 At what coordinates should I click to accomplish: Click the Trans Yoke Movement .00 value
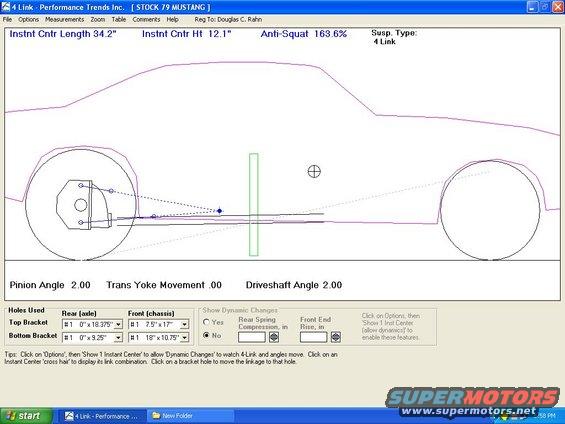pyautogui.click(x=164, y=285)
